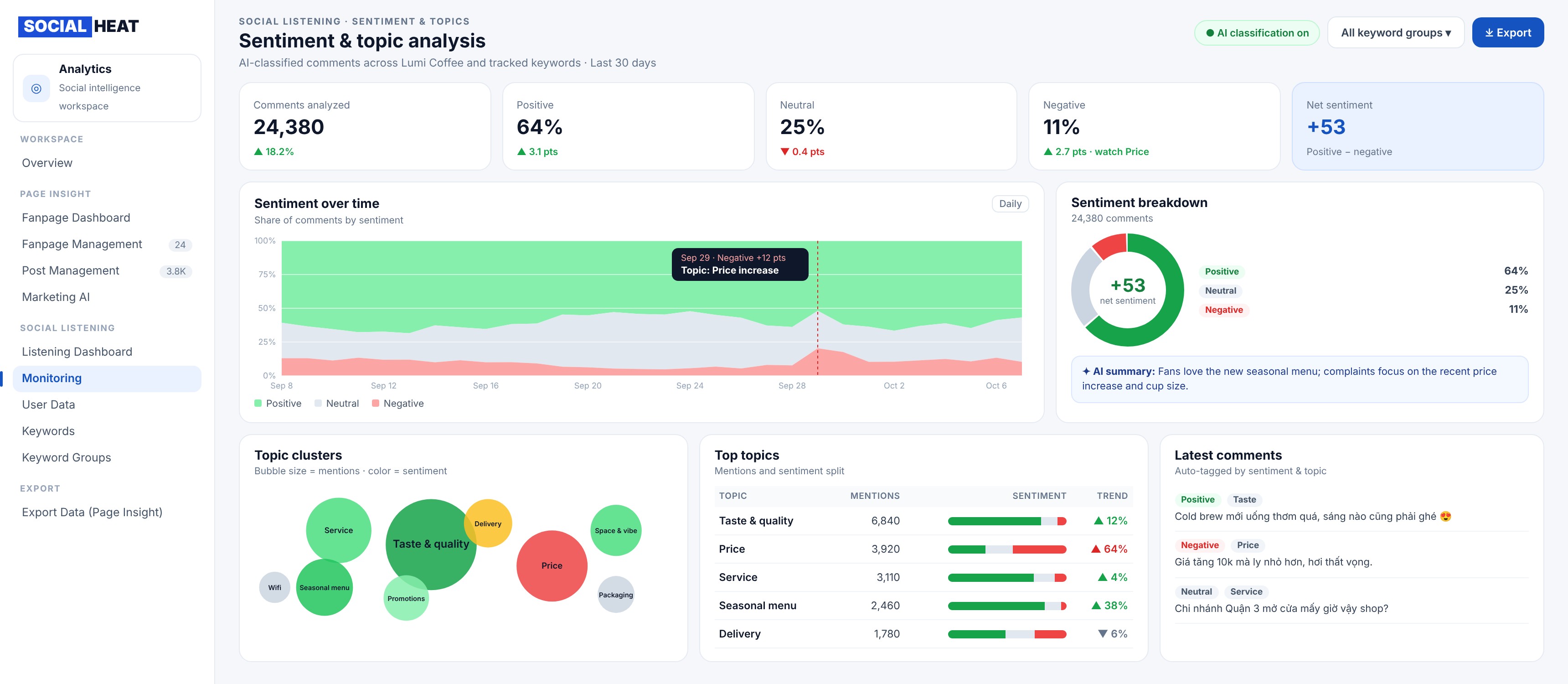The image size is (1568, 684).
Task: Click Delivery row sentiment bar
Action: (x=1007, y=634)
